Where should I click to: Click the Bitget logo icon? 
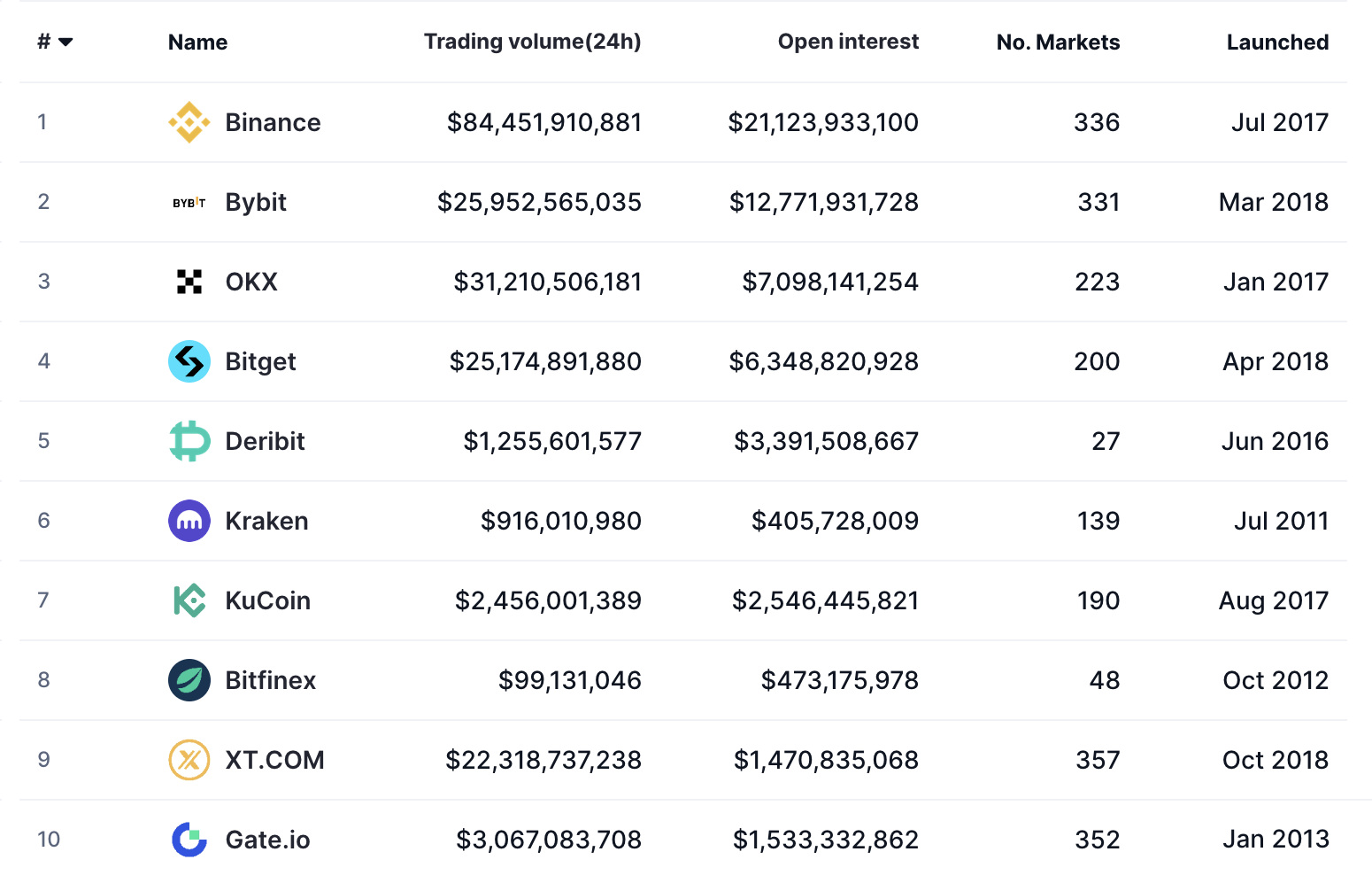[x=189, y=361]
